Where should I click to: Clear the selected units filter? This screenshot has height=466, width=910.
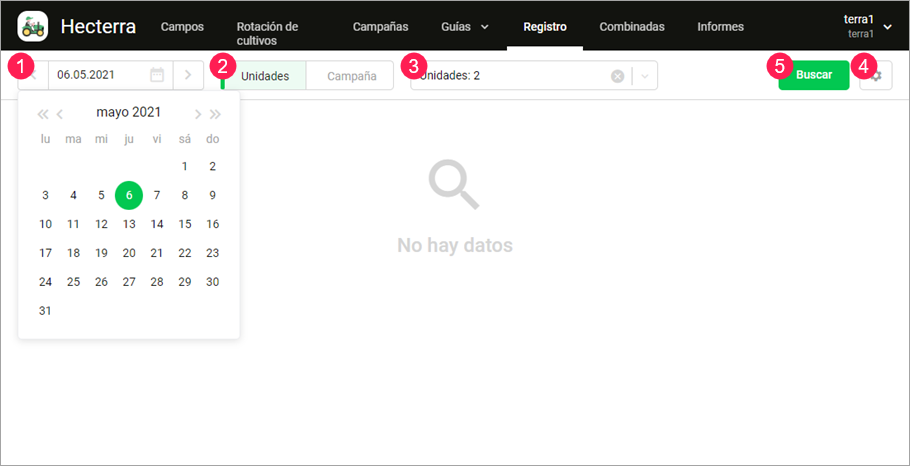[618, 76]
